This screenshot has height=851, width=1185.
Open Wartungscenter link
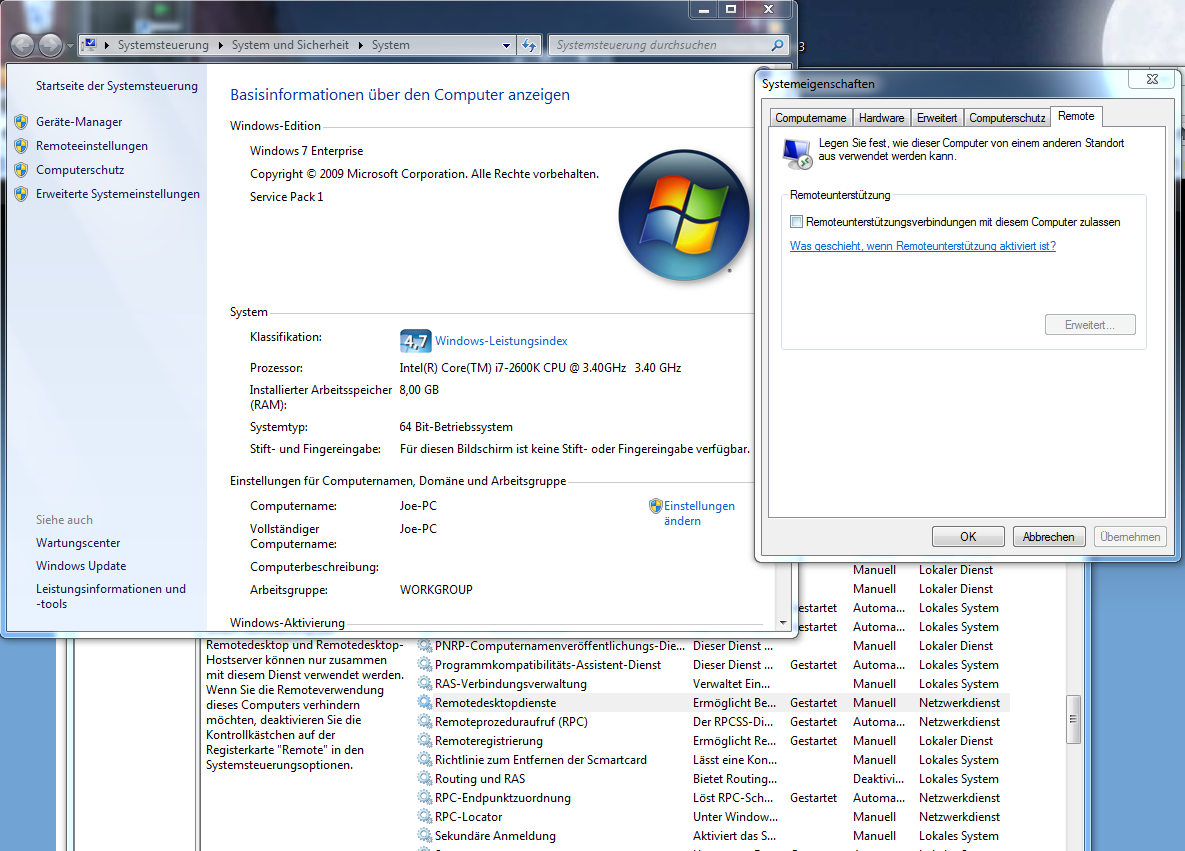[x=78, y=543]
